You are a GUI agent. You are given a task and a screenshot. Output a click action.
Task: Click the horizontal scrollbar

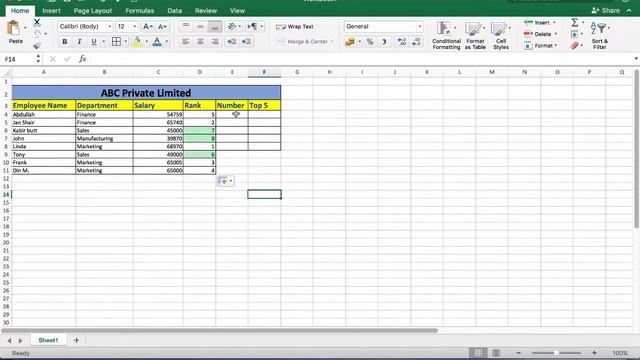coord(220,331)
